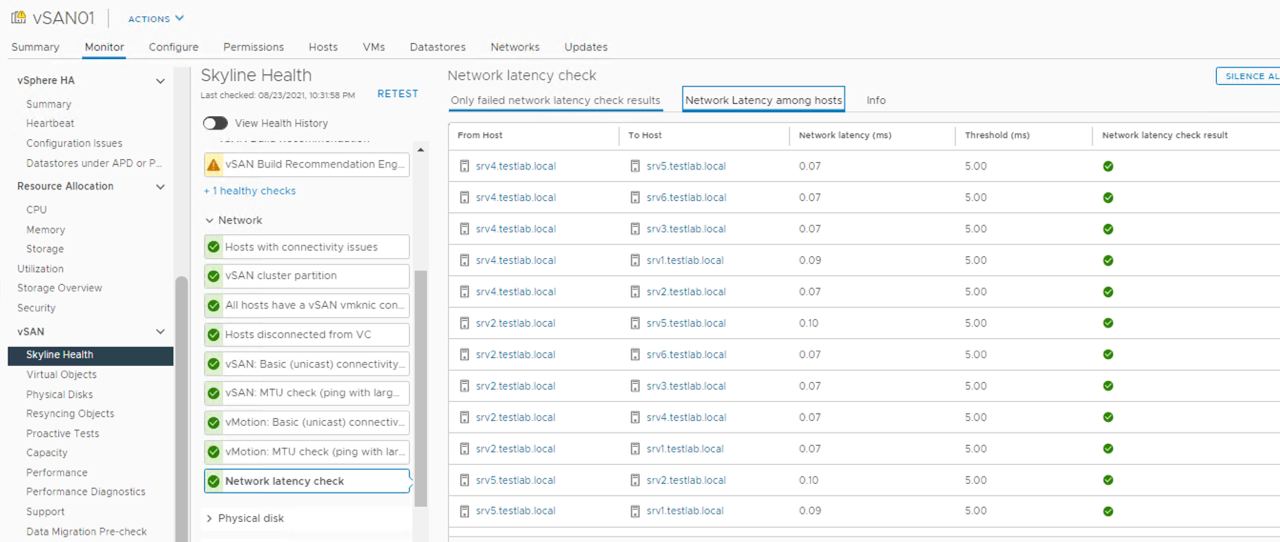1280x542 pixels.
Task: Click host icon beside srv1 in last srv5 row
Action: click(x=636, y=511)
